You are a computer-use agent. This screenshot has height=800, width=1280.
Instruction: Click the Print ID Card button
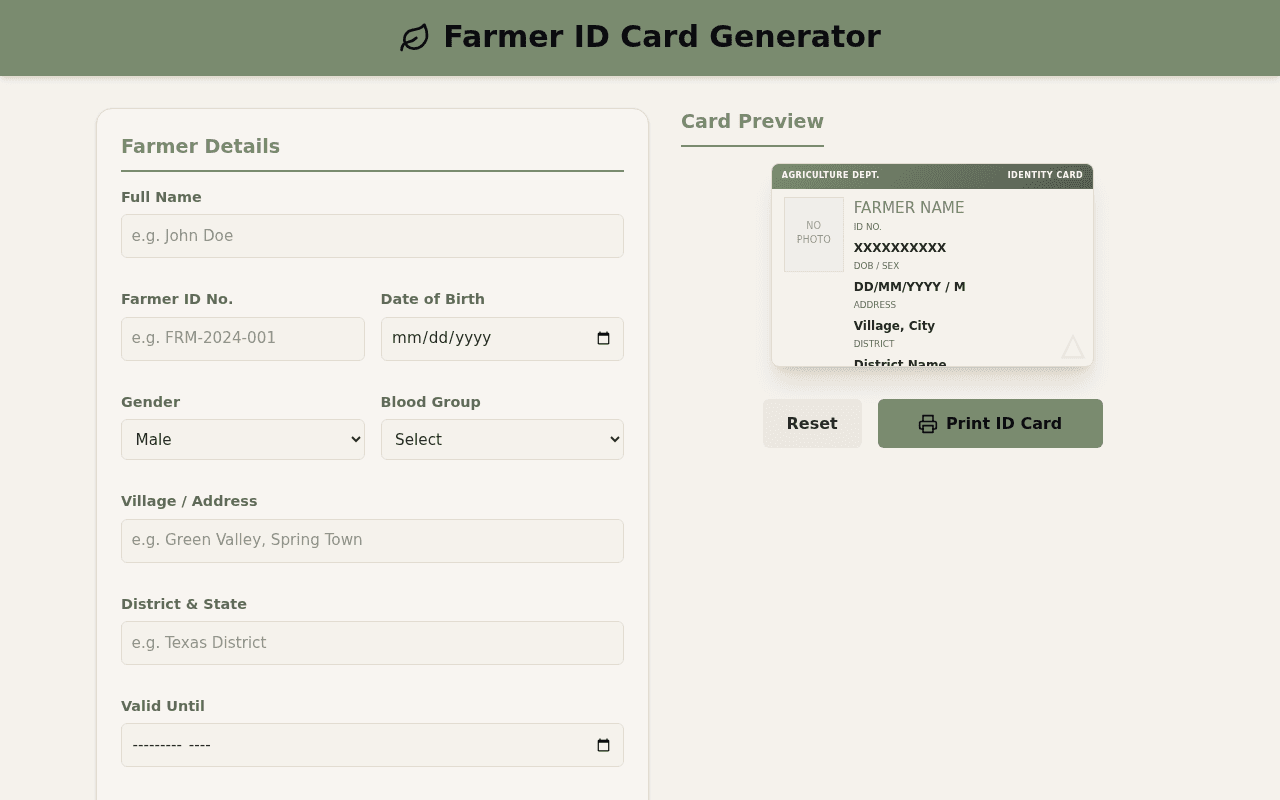990,423
